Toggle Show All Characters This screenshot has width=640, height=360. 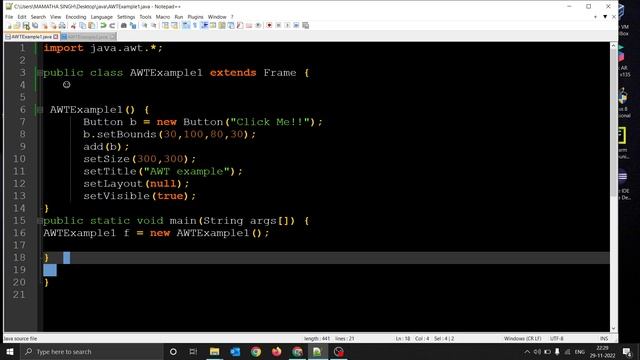pos(195,25)
